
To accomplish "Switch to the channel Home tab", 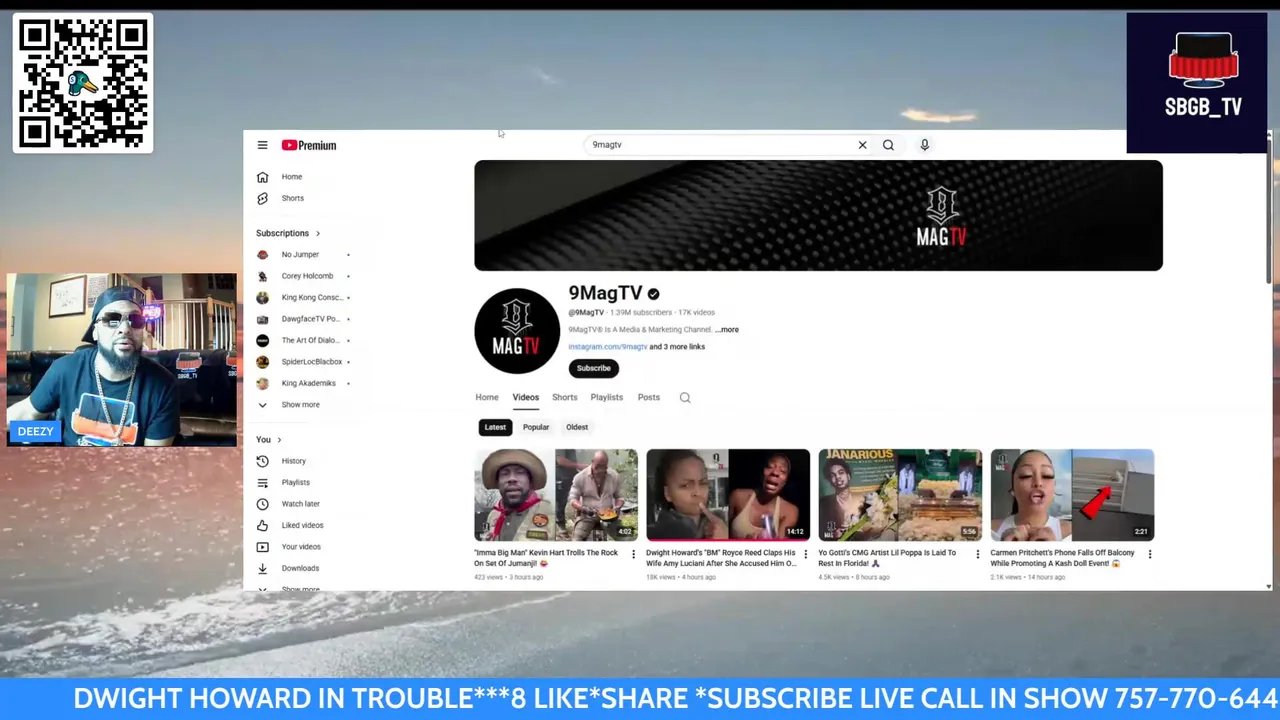I will coord(486,397).
